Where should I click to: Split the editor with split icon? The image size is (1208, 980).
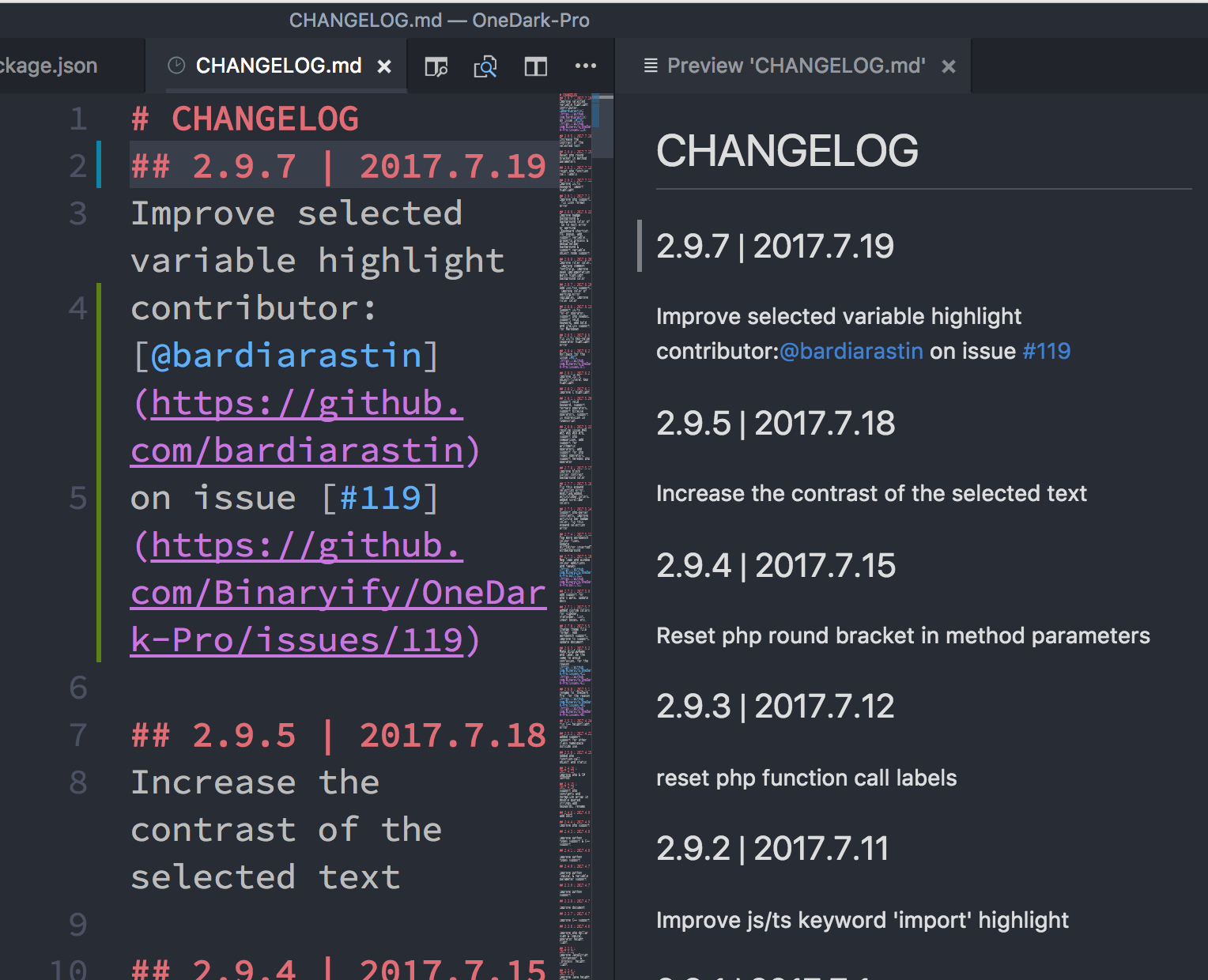point(536,66)
